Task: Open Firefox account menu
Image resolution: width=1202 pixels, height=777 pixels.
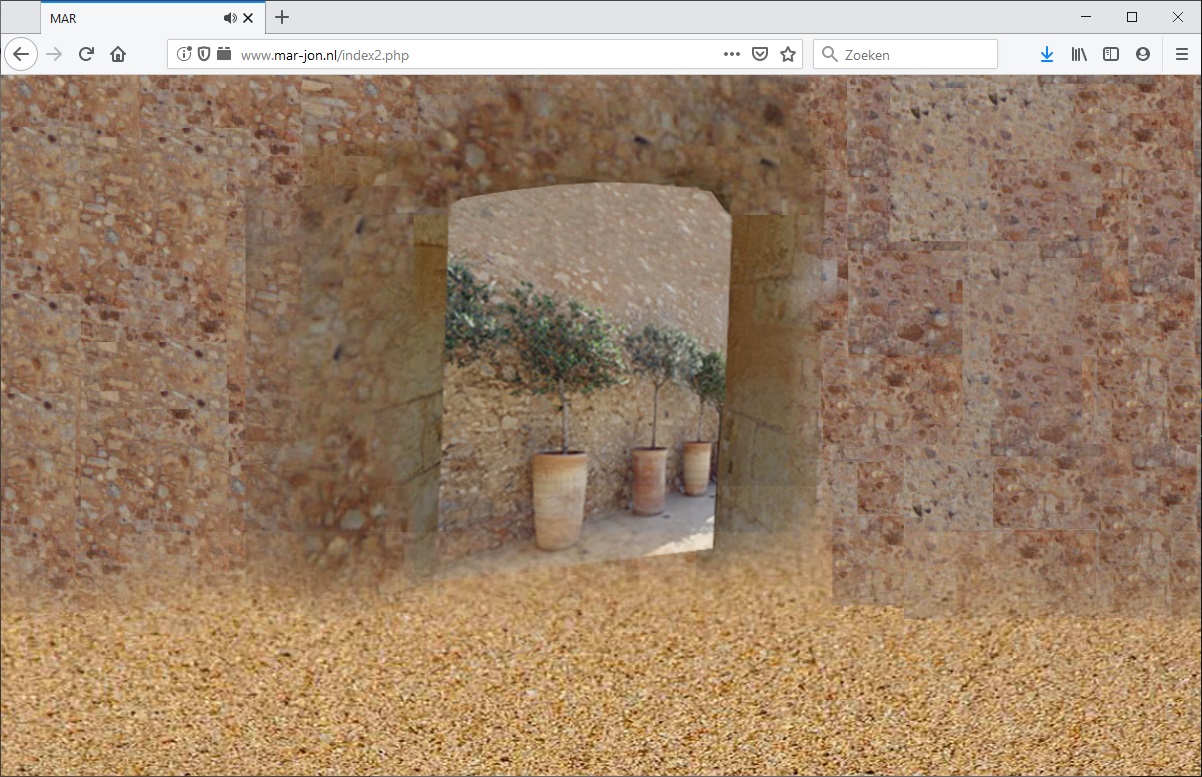Action: coord(1143,54)
